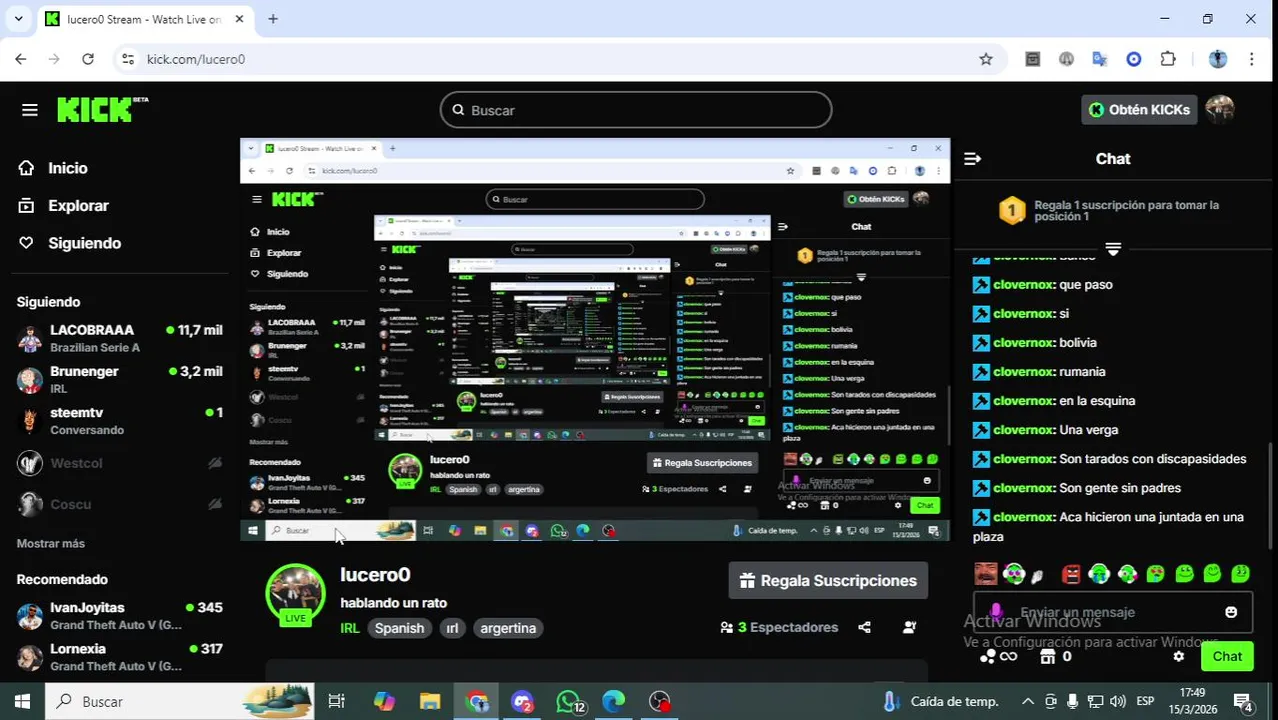
Task: Click the lucero0 channel name
Action: pos(375,574)
